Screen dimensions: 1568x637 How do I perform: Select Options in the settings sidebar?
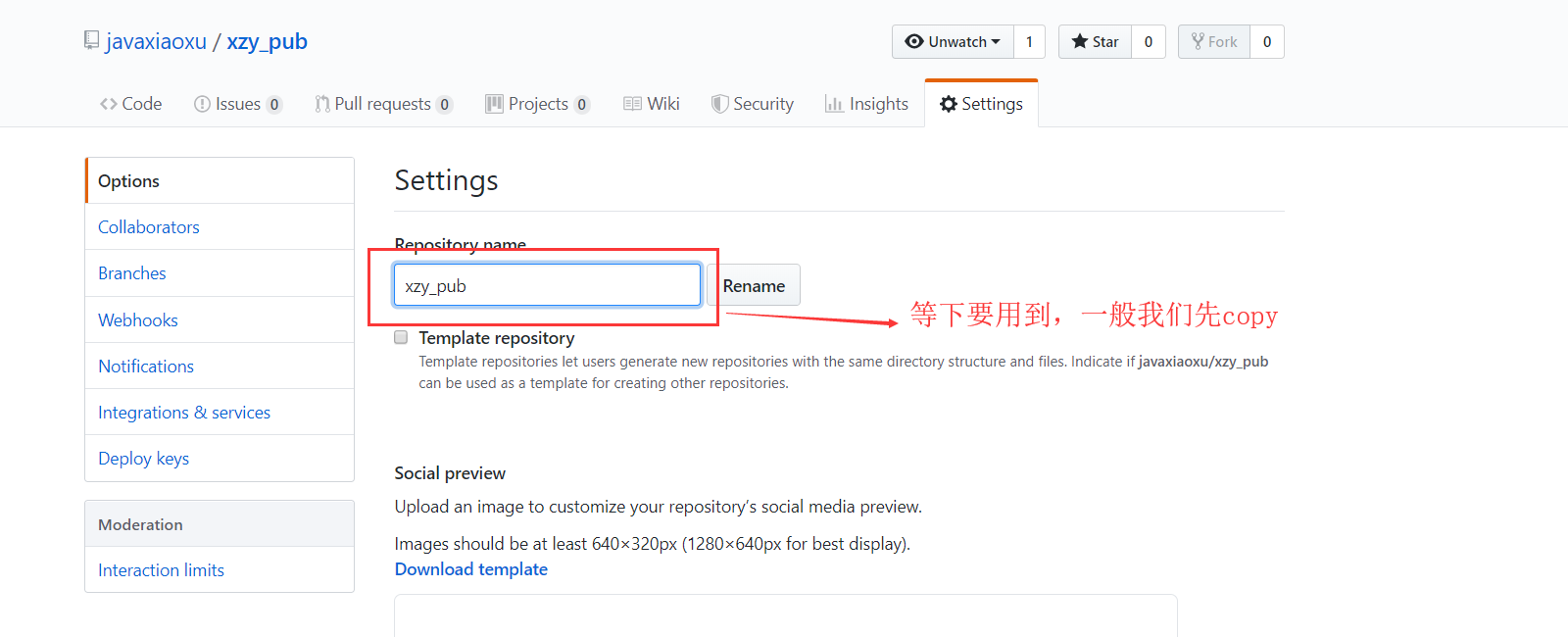point(220,181)
